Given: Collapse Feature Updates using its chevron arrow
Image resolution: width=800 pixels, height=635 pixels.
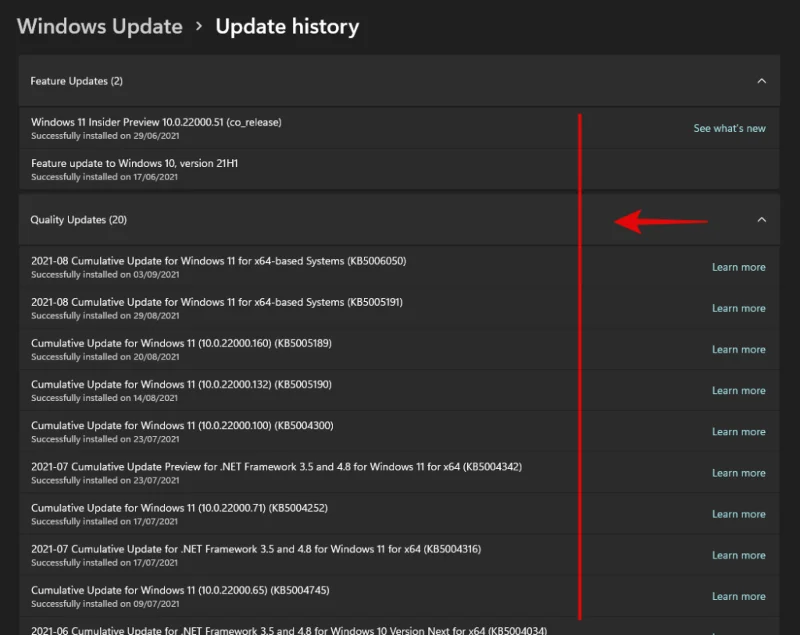Looking at the screenshot, I should click(x=761, y=81).
